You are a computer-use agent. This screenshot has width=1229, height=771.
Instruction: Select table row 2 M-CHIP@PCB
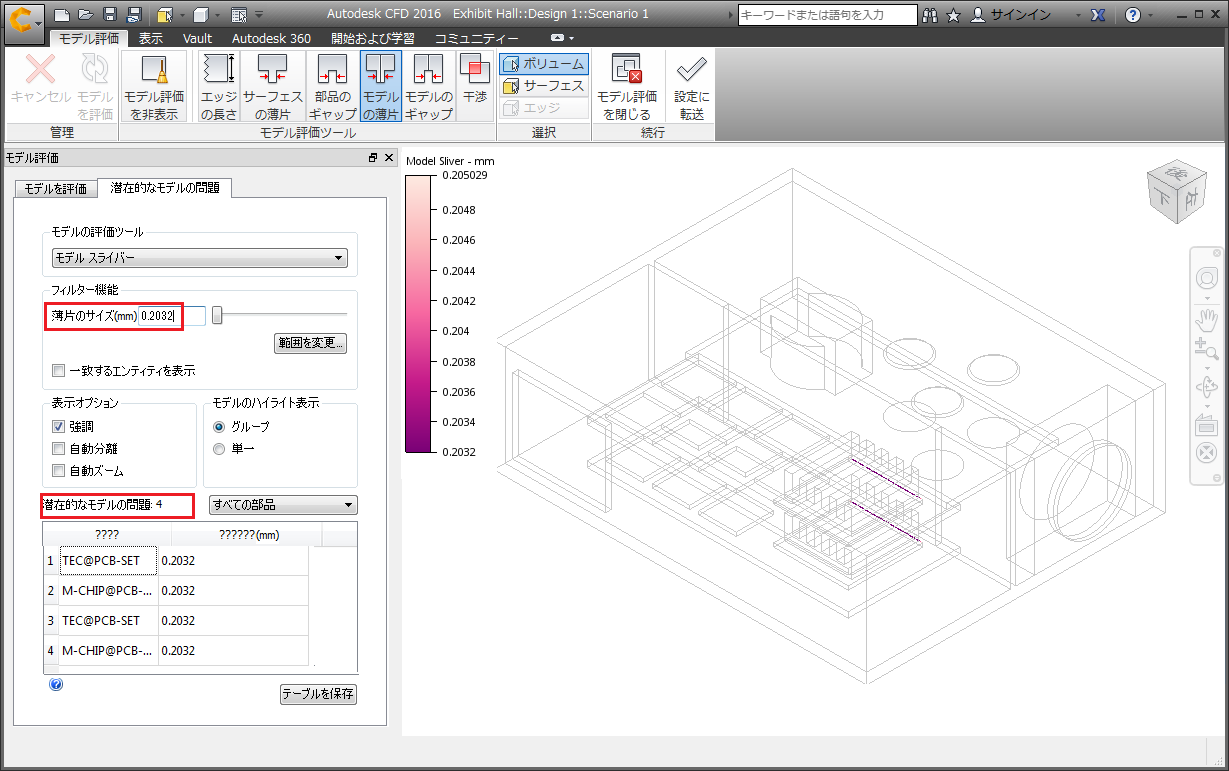175,590
